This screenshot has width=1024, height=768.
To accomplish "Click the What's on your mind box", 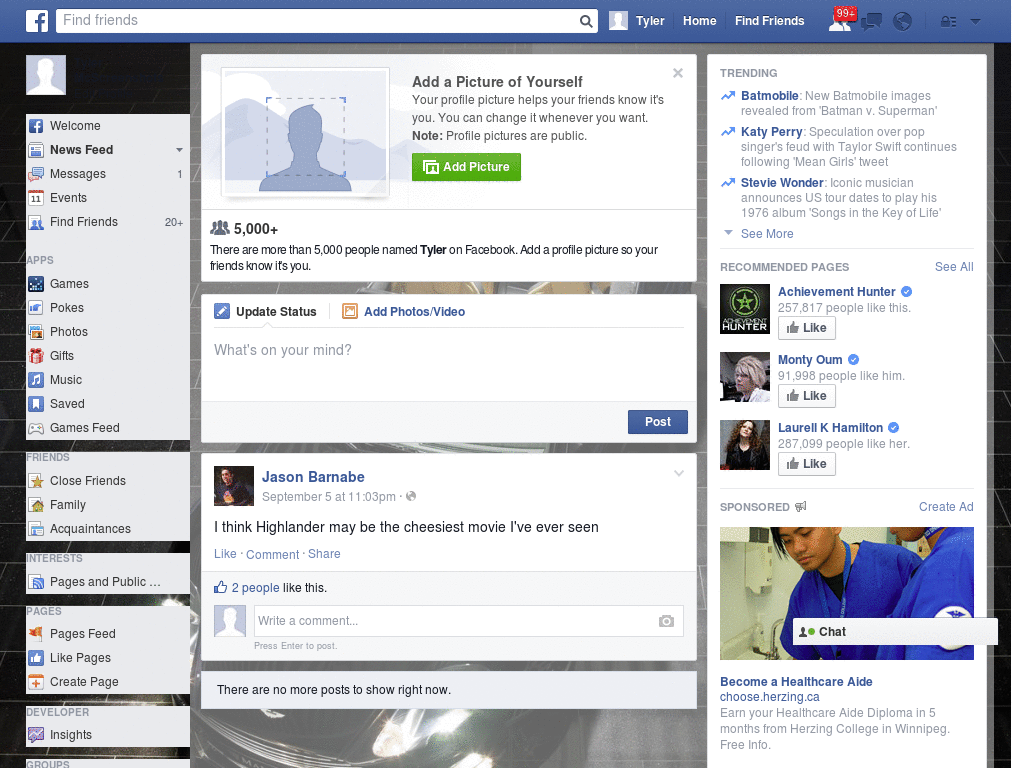I will point(449,363).
